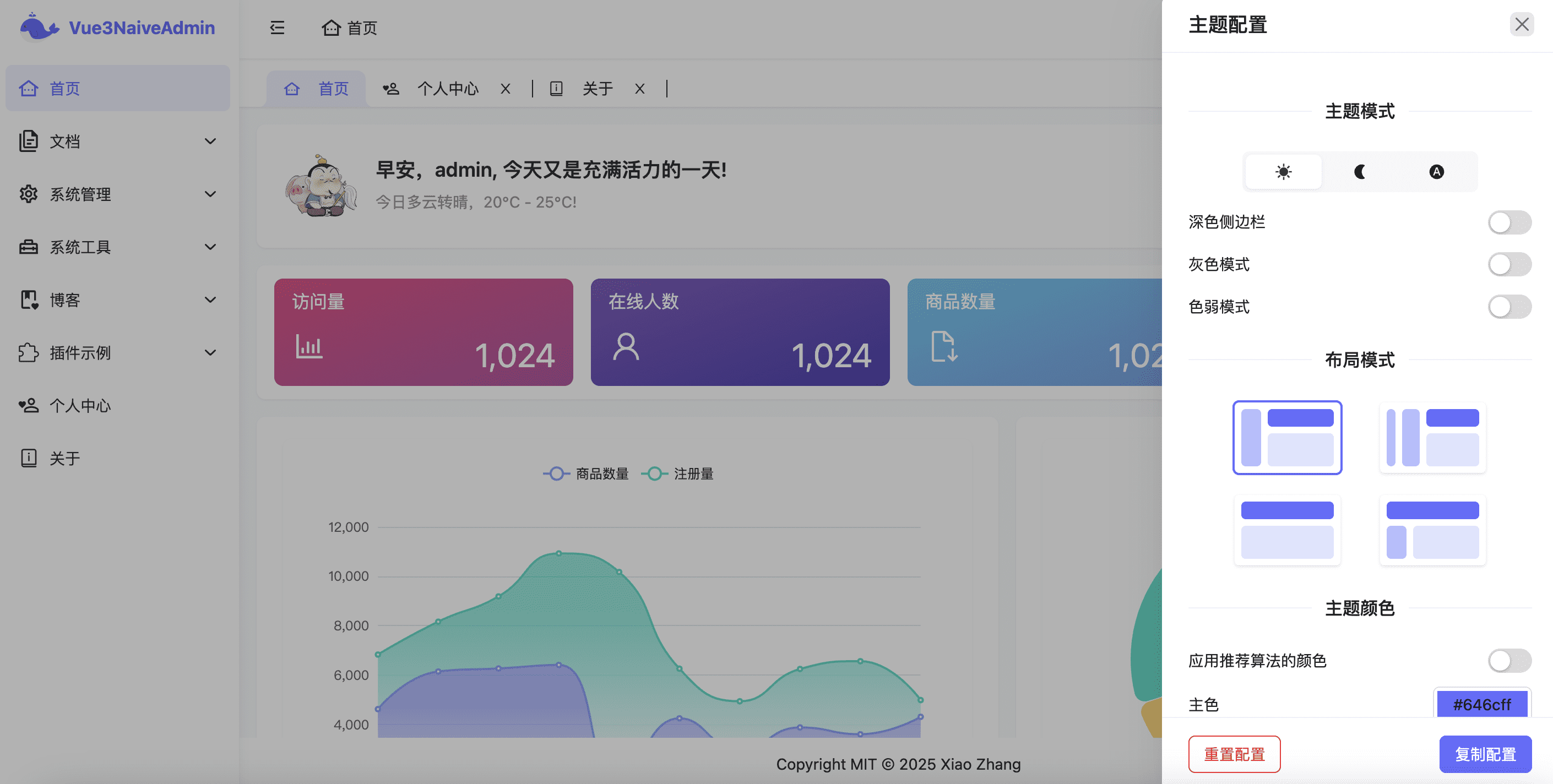Switch to the 关于 tab
This screenshot has width=1553, height=784.
point(598,89)
